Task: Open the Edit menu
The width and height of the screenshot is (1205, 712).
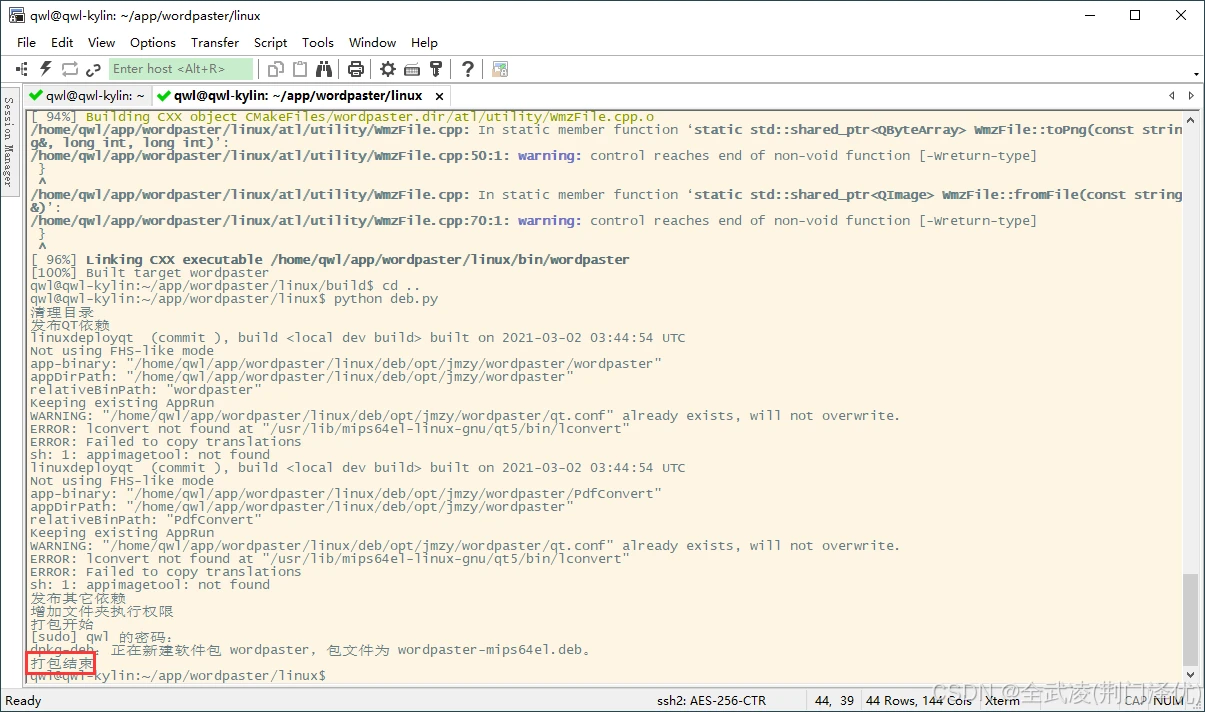Action: point(62,42)
